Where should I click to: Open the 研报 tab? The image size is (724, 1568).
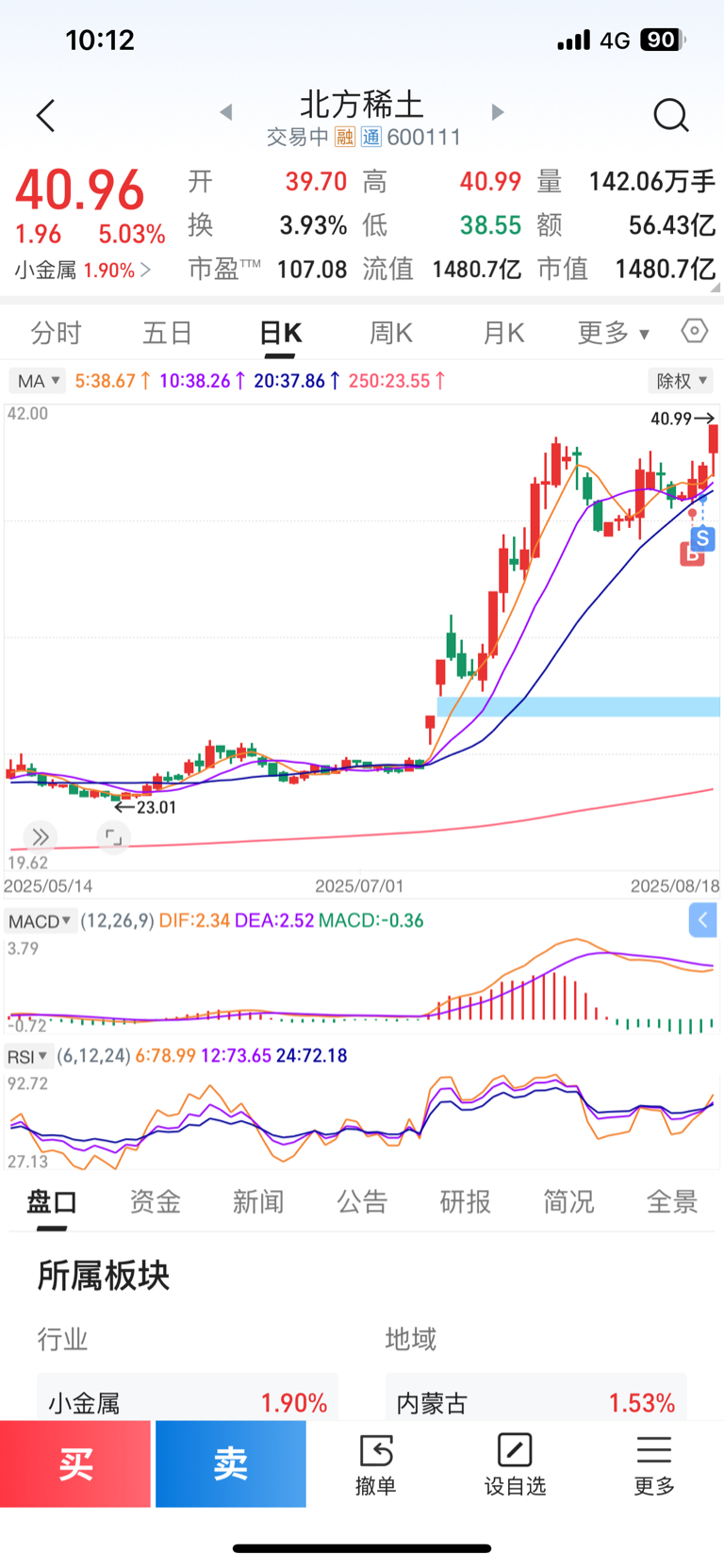(x=466, y=1202)
